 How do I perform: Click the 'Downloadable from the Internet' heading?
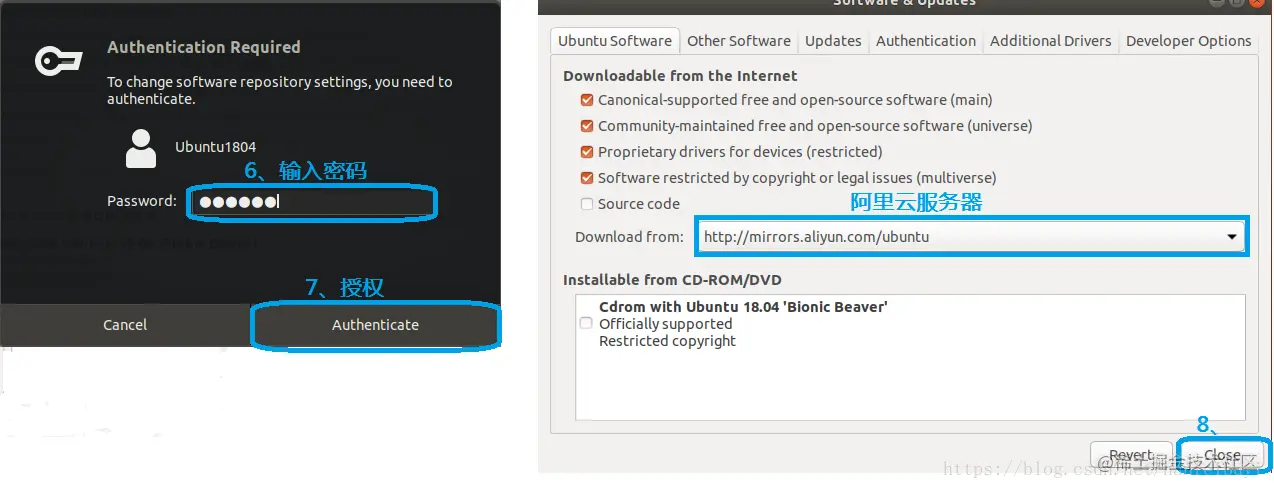pyautogui.click(x=680, y=76)
